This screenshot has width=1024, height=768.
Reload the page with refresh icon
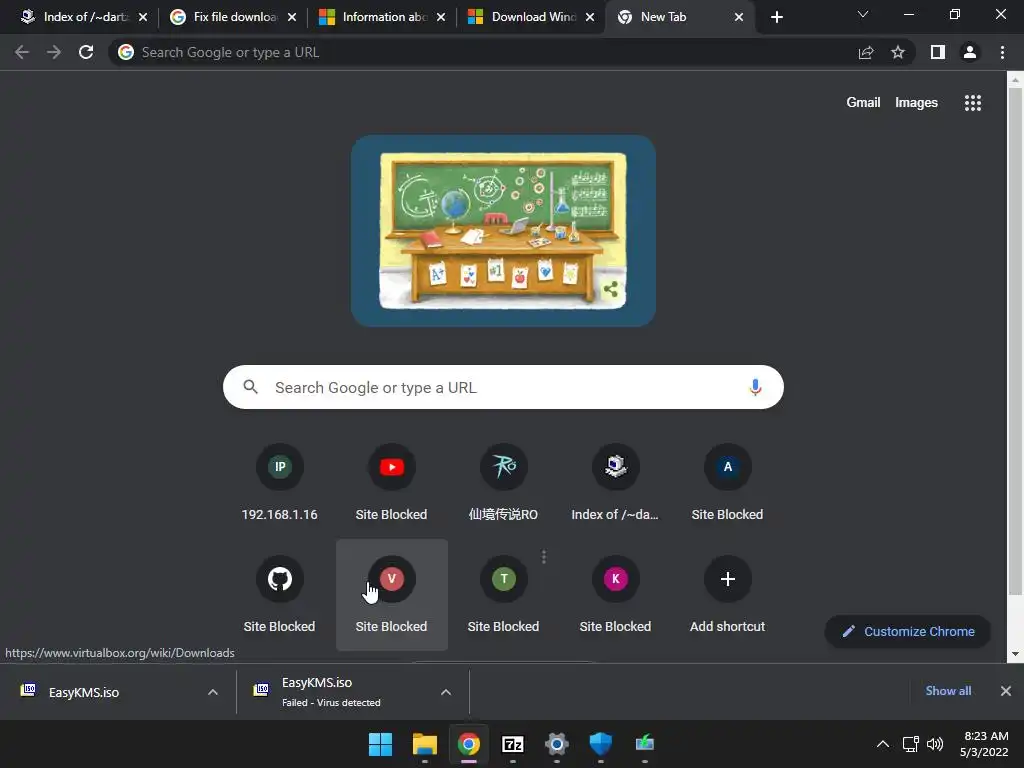86,52
